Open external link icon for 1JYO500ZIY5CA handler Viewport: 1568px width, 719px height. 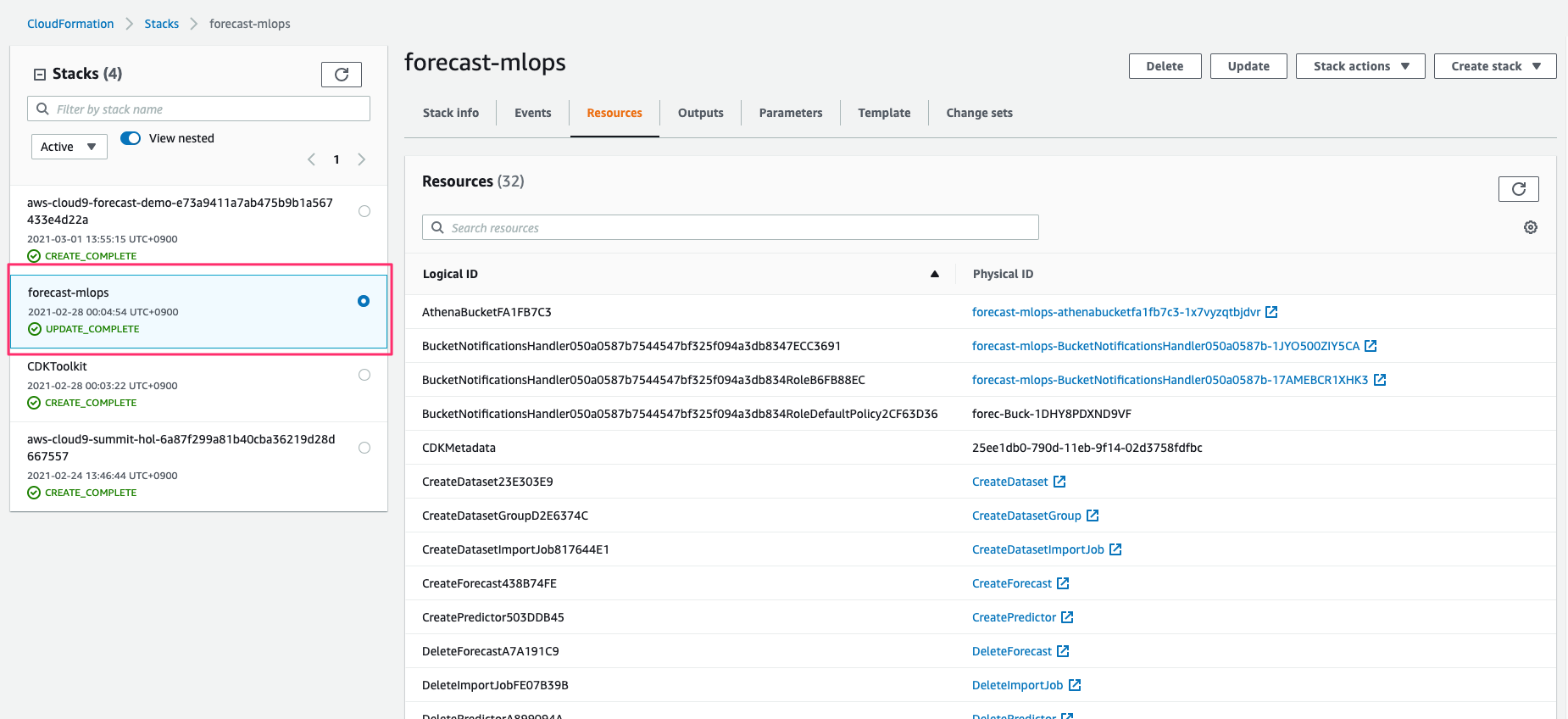1371,346
